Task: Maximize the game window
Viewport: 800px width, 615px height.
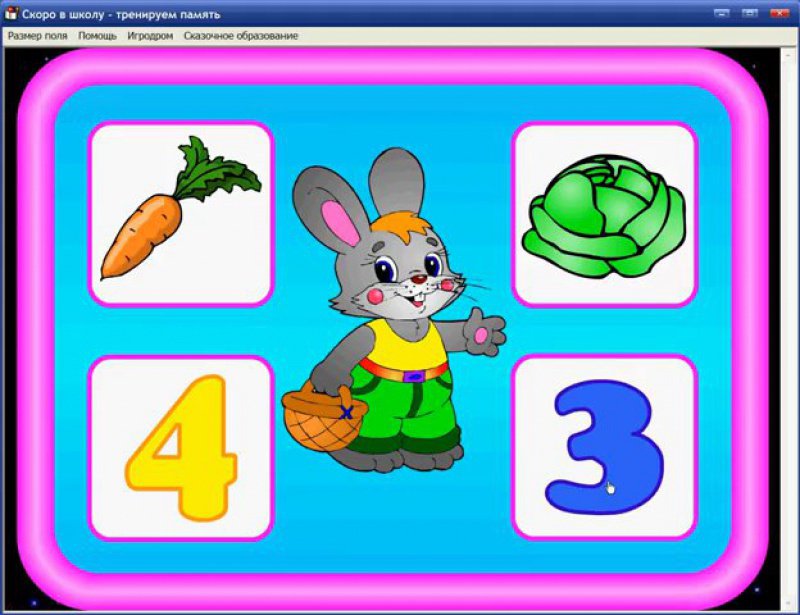Action: click(x=749, y=13)
